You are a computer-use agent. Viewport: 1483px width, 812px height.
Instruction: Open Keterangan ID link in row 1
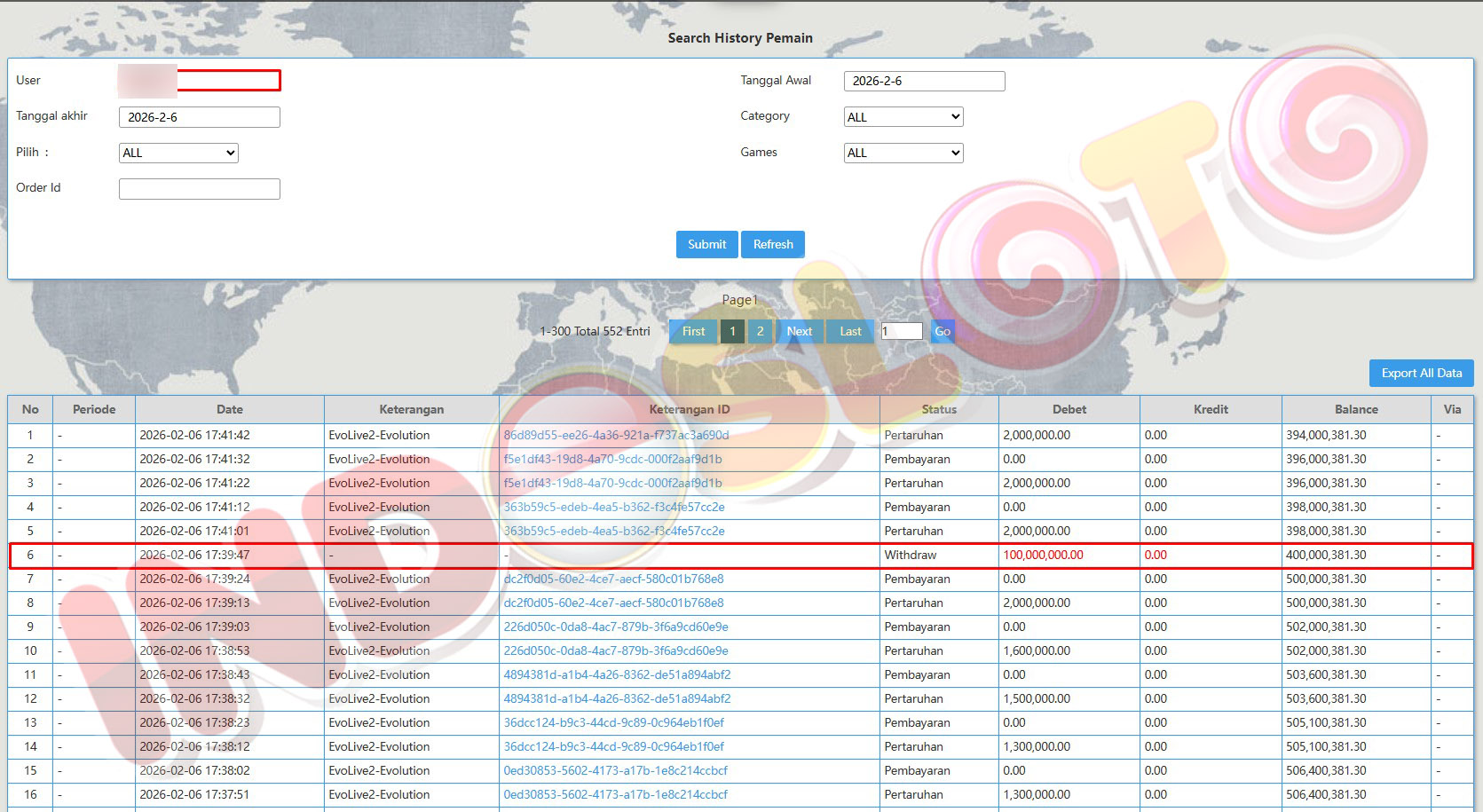(616, 435)
